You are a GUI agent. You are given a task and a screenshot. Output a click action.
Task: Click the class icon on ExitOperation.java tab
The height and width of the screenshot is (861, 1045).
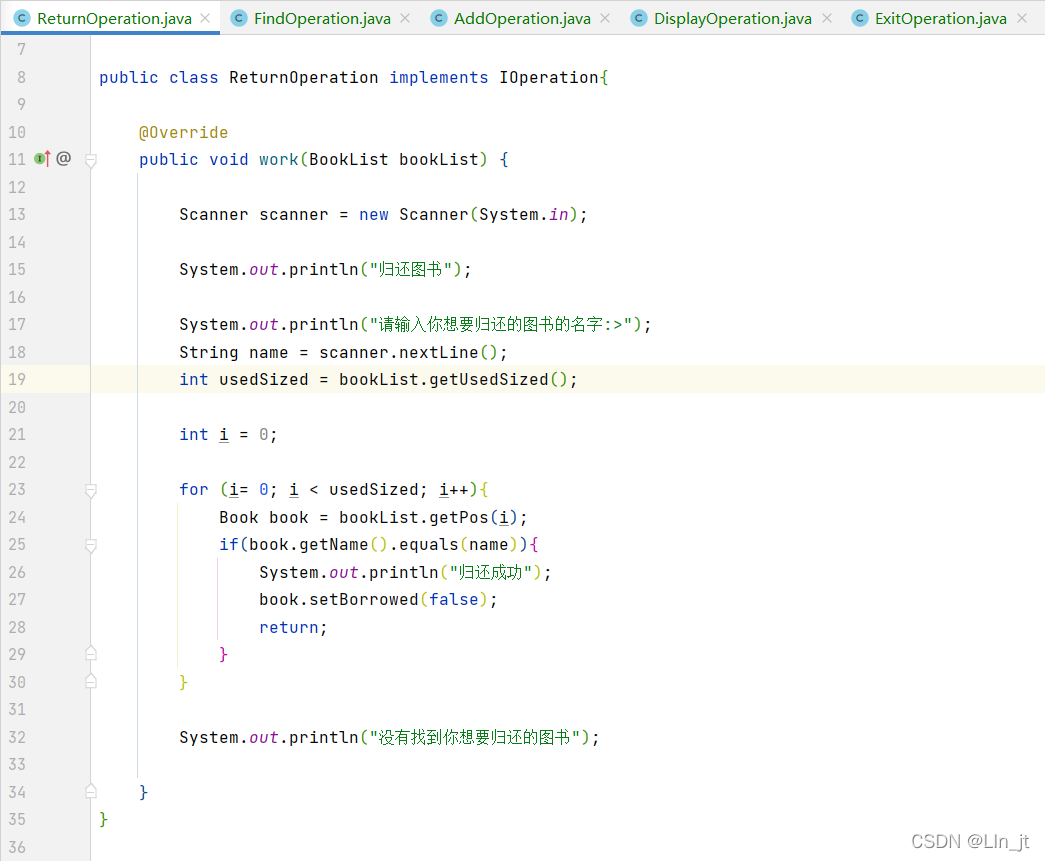pyautogui.click(x=860, y=19)
